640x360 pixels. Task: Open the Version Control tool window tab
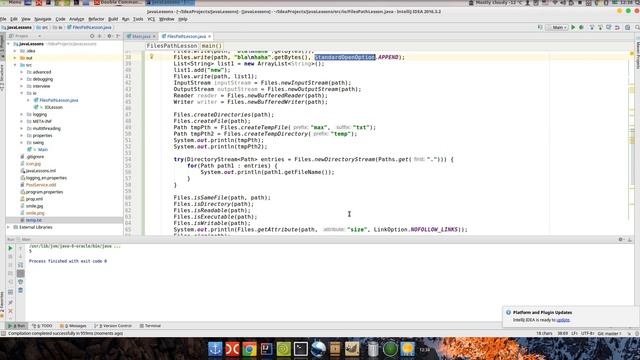pos(113,326)
